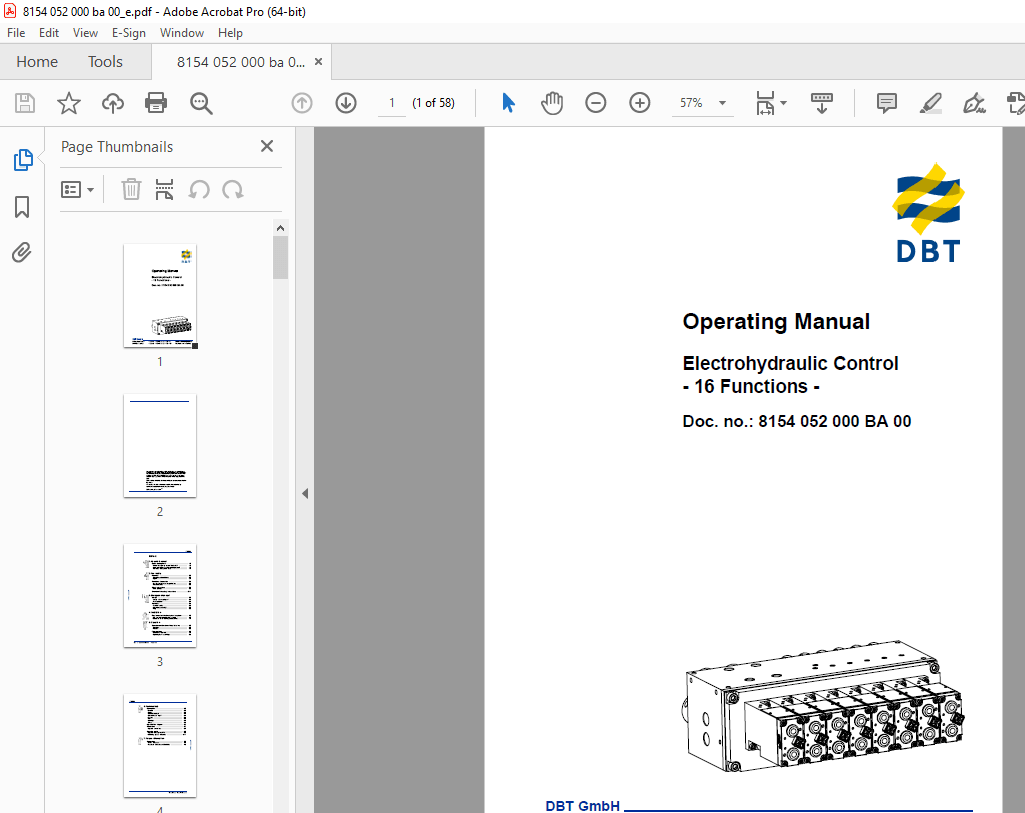This screenshot has height=813, width=1025.
Task: Rotate page clockwise
Action: pos(233,190)
